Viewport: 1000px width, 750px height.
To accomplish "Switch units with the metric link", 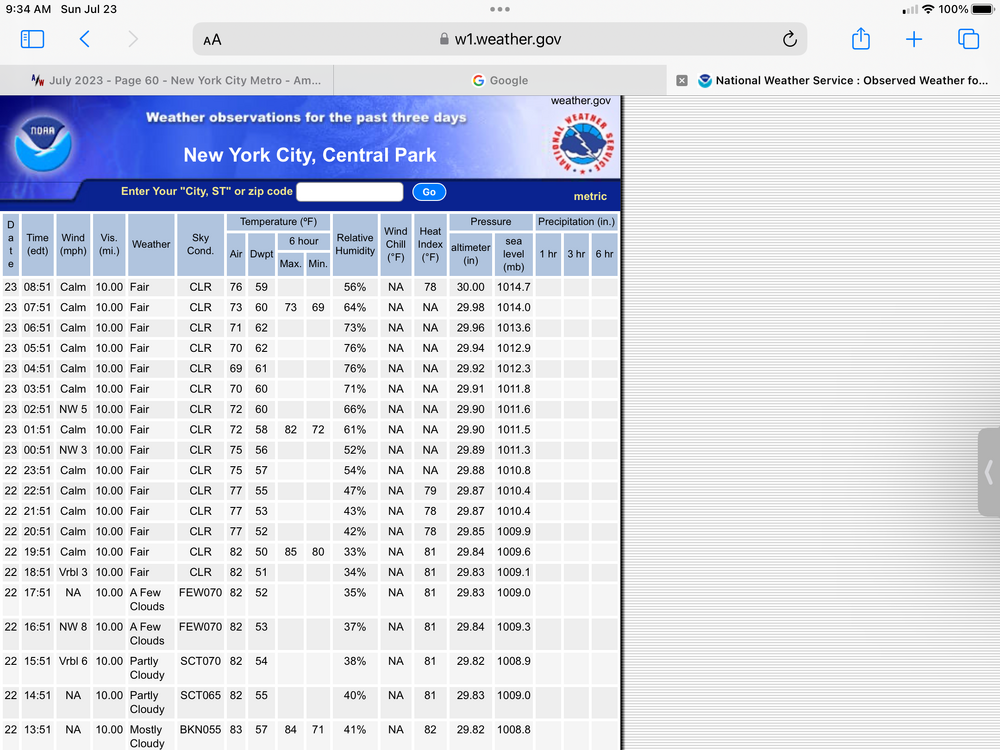I will tap(590, 196).
